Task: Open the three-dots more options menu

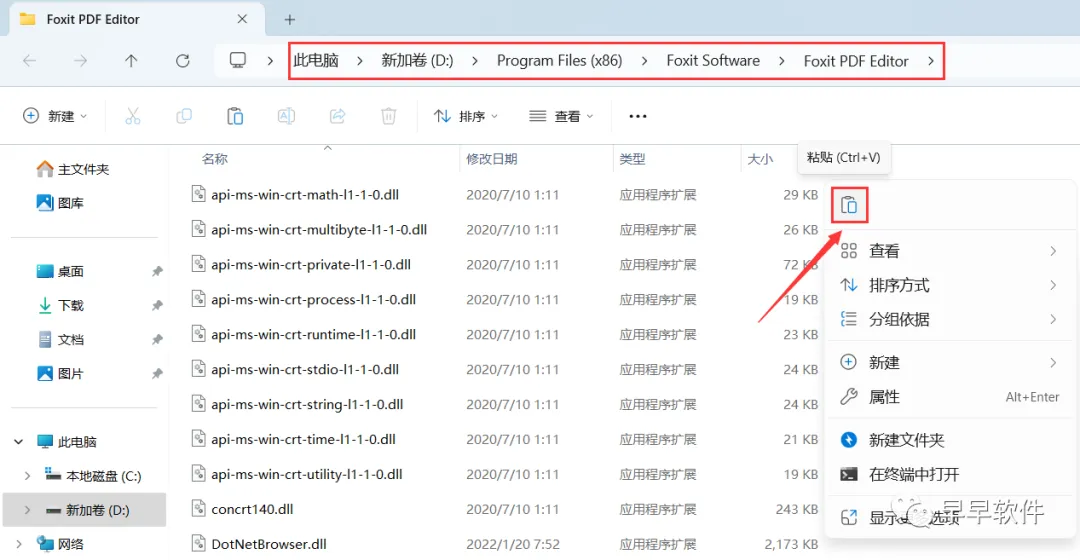Action: point(638,116)
